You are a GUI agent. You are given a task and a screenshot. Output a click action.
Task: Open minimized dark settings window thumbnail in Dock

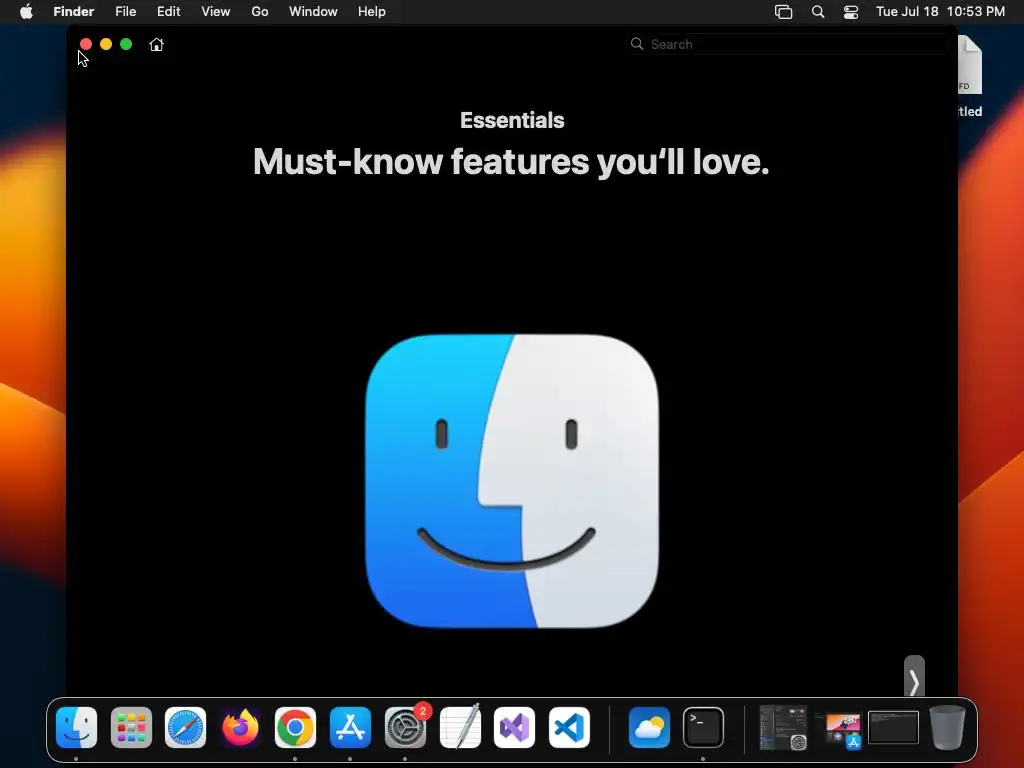784,728
